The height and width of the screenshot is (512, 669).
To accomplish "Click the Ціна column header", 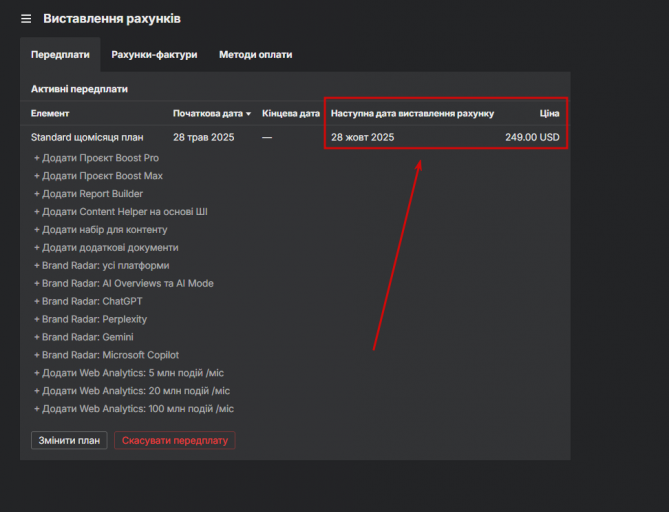I will click(549, 113).
